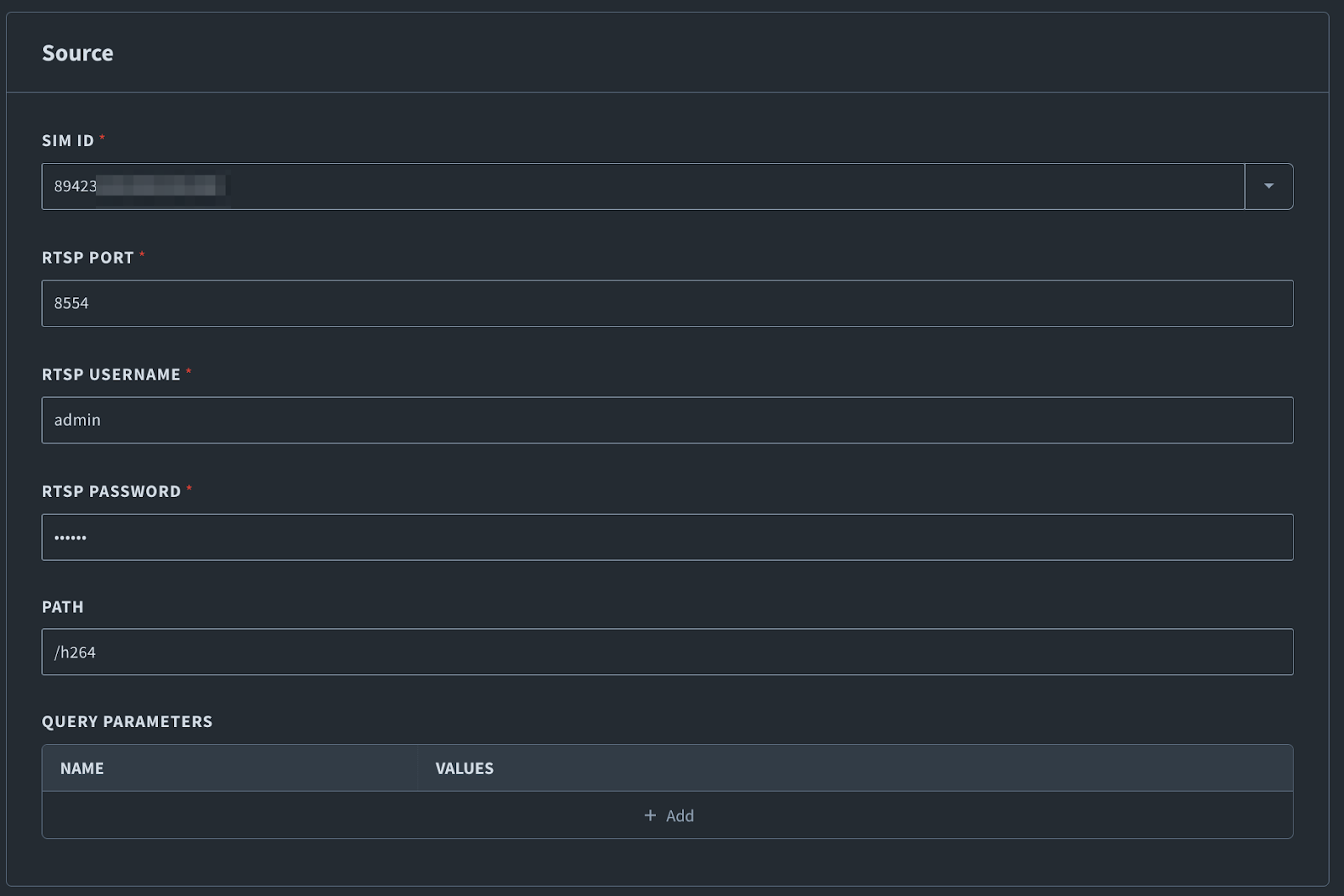Click the RTSP PASSWORD label
The height and width of the screenshot is (896, 1344).
tap(113, 491)
